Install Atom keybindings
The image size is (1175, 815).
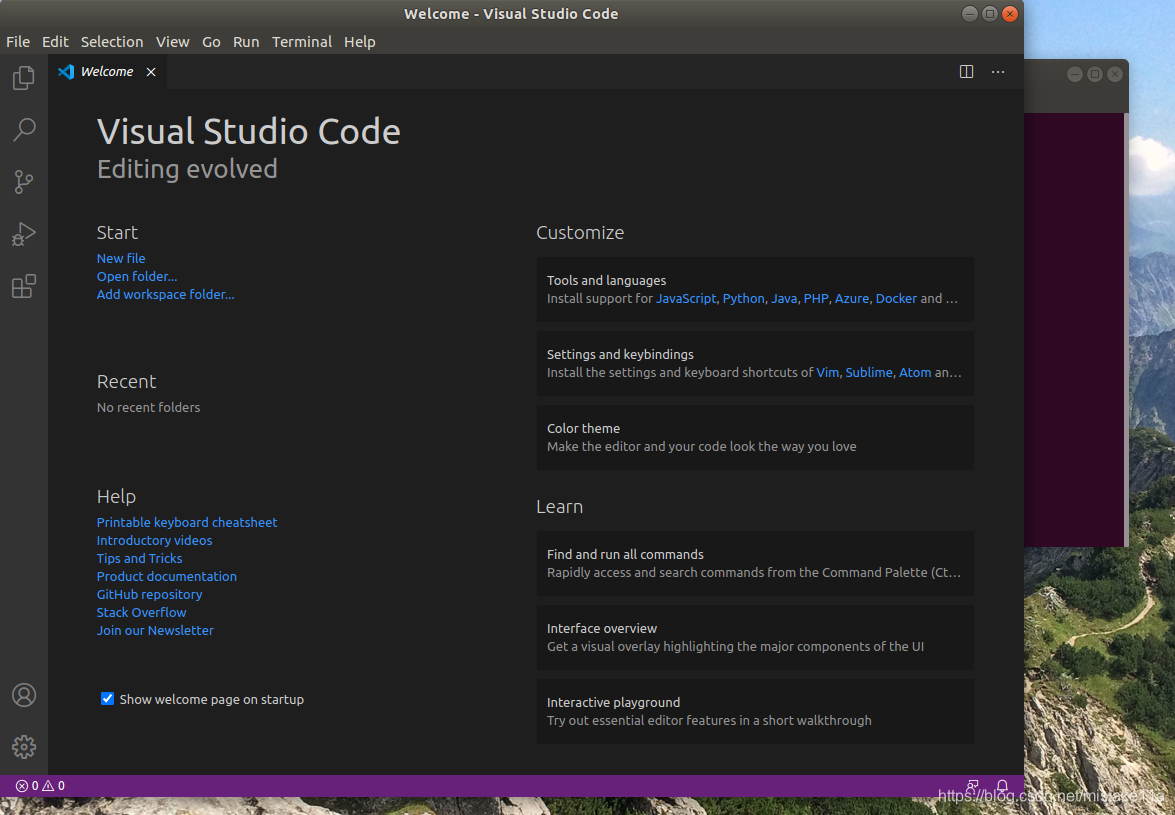[915, 372]
